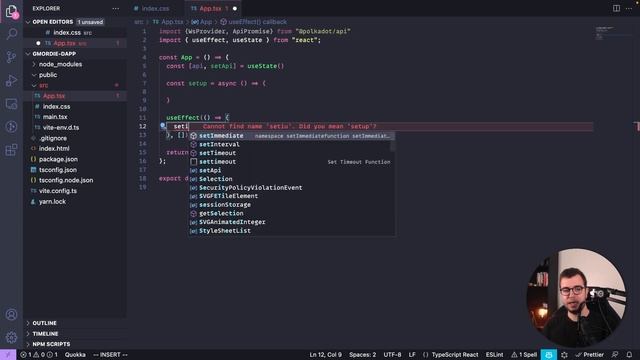Open editor more actions ellipsis
This screenshot has width=640, height=360.
point(629,8)
